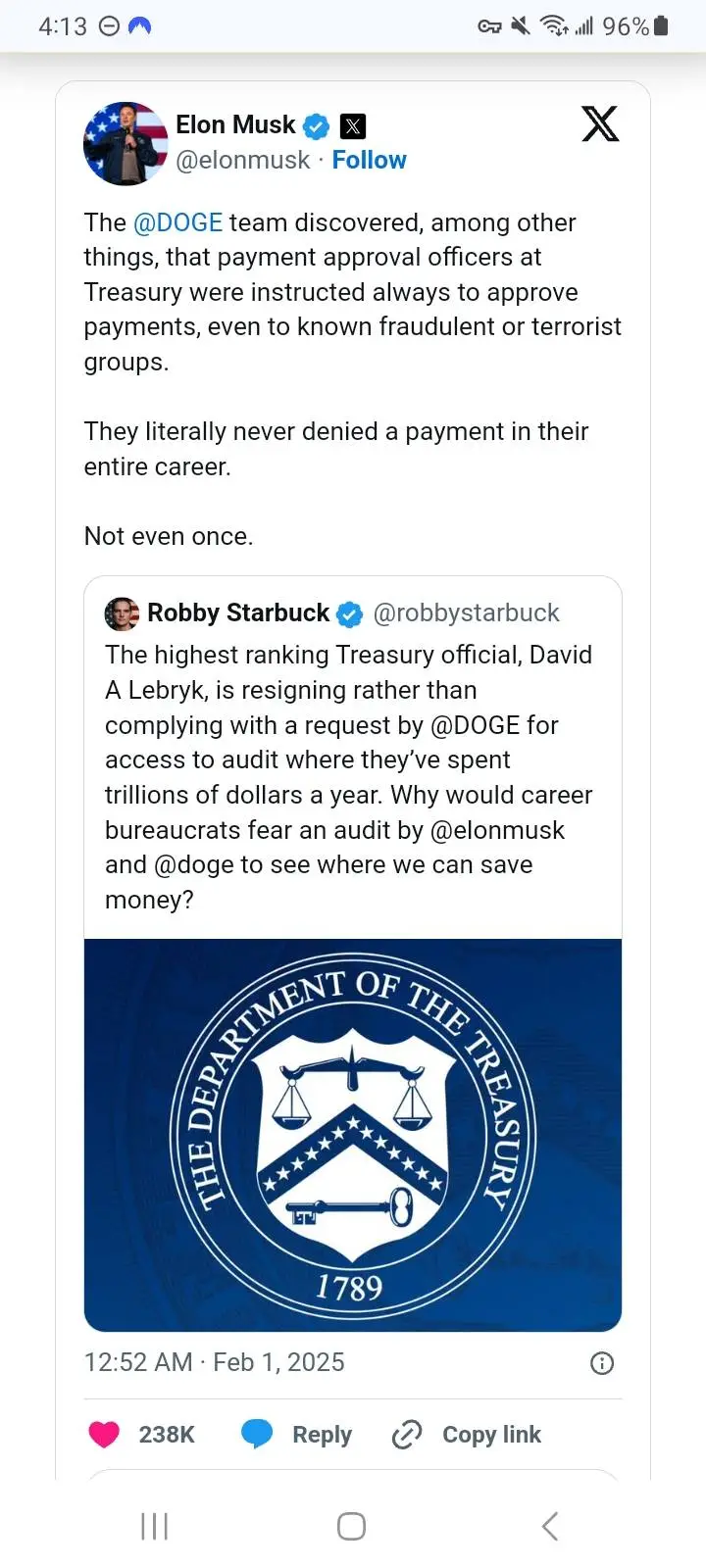706x1568 pixels.
Task: Open the Treasury seal image
Action: pos(353,1135)
